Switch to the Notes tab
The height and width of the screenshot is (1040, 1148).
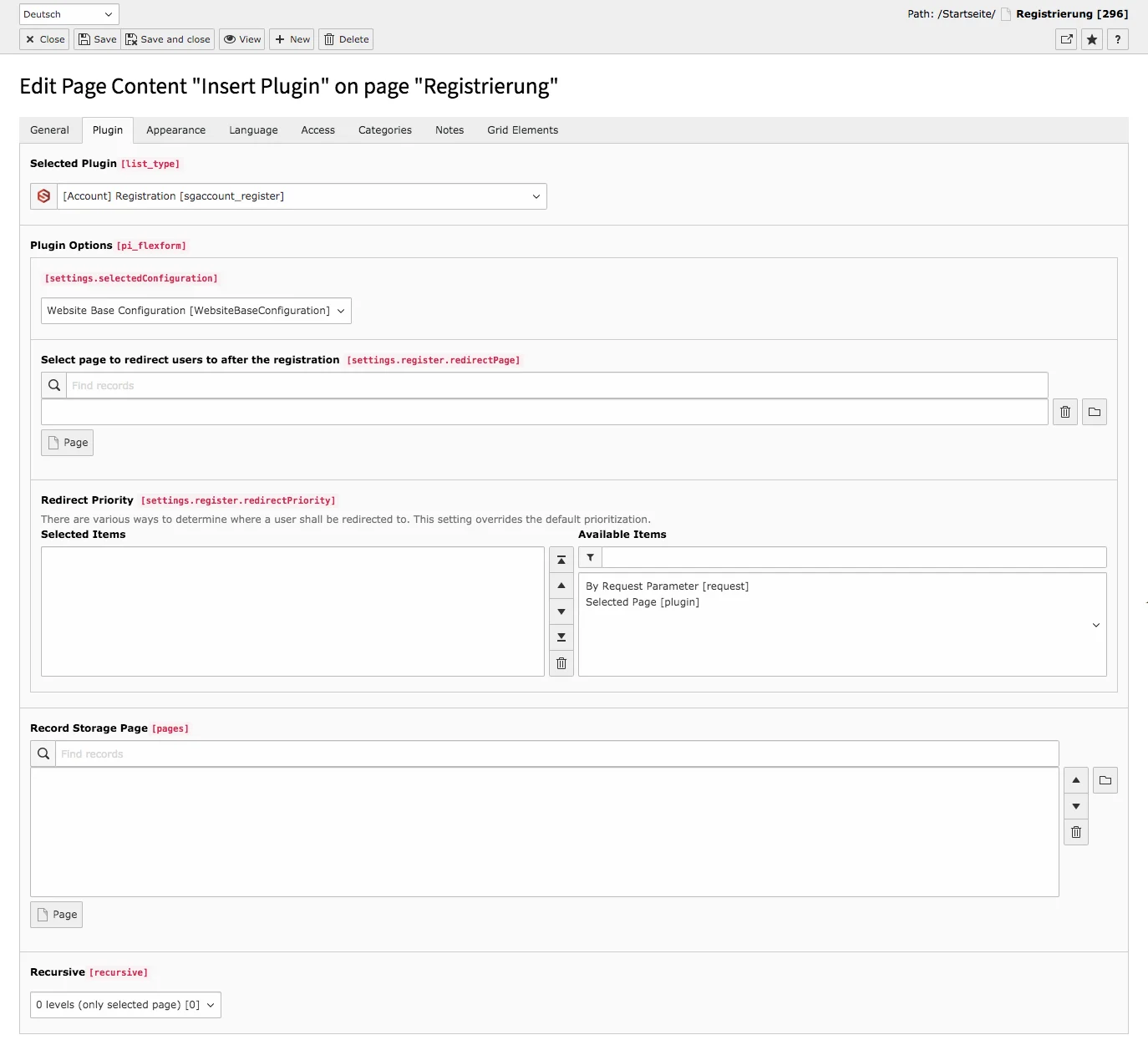449,129
